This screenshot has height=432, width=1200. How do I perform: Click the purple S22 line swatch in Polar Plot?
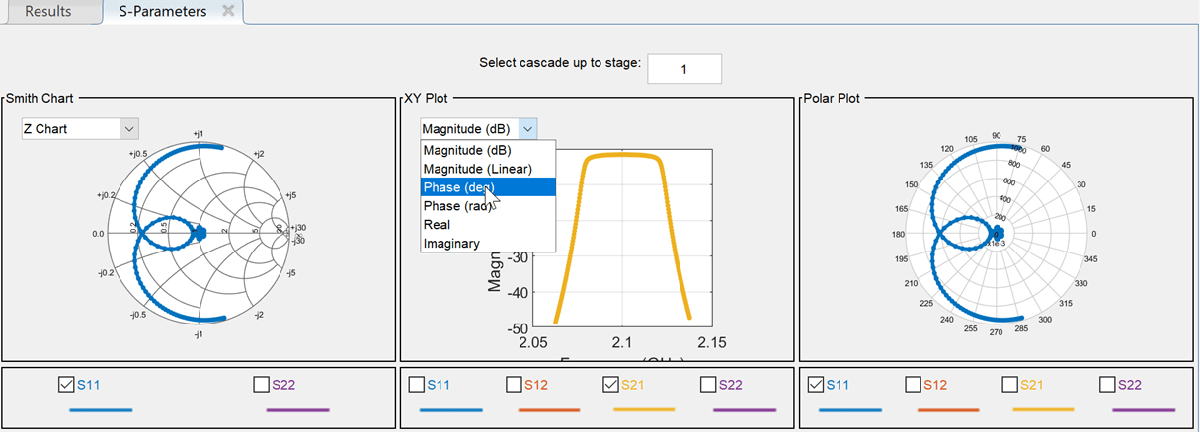click(1141, 409)
